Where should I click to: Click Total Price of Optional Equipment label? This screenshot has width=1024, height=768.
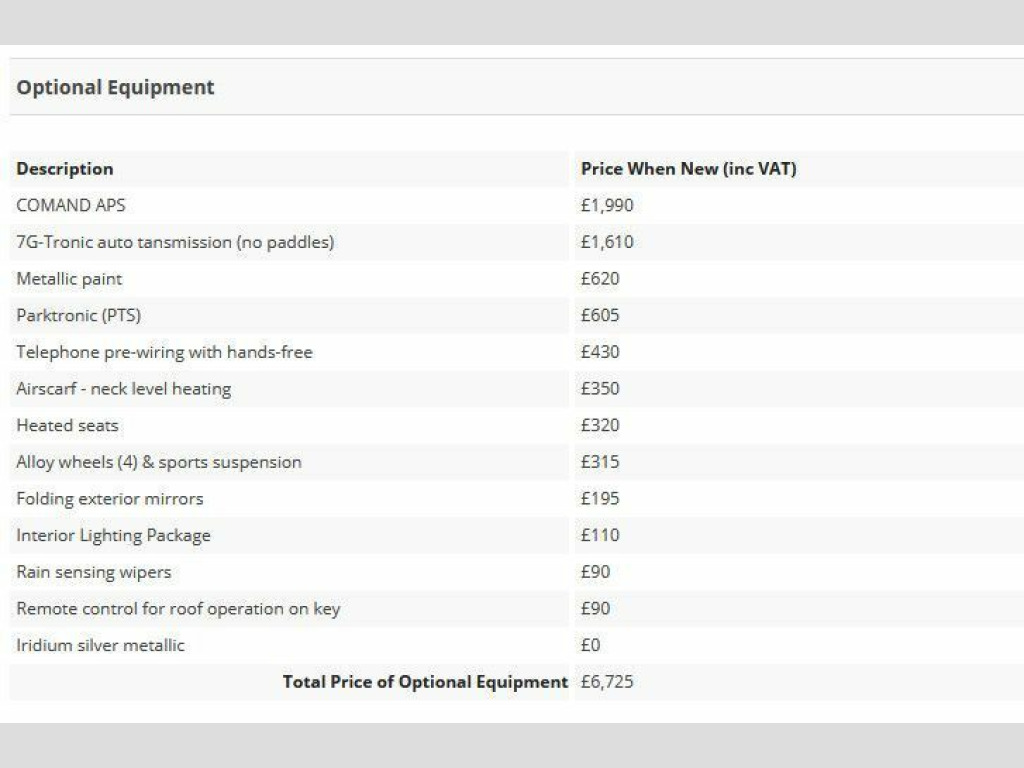point(425,682)
